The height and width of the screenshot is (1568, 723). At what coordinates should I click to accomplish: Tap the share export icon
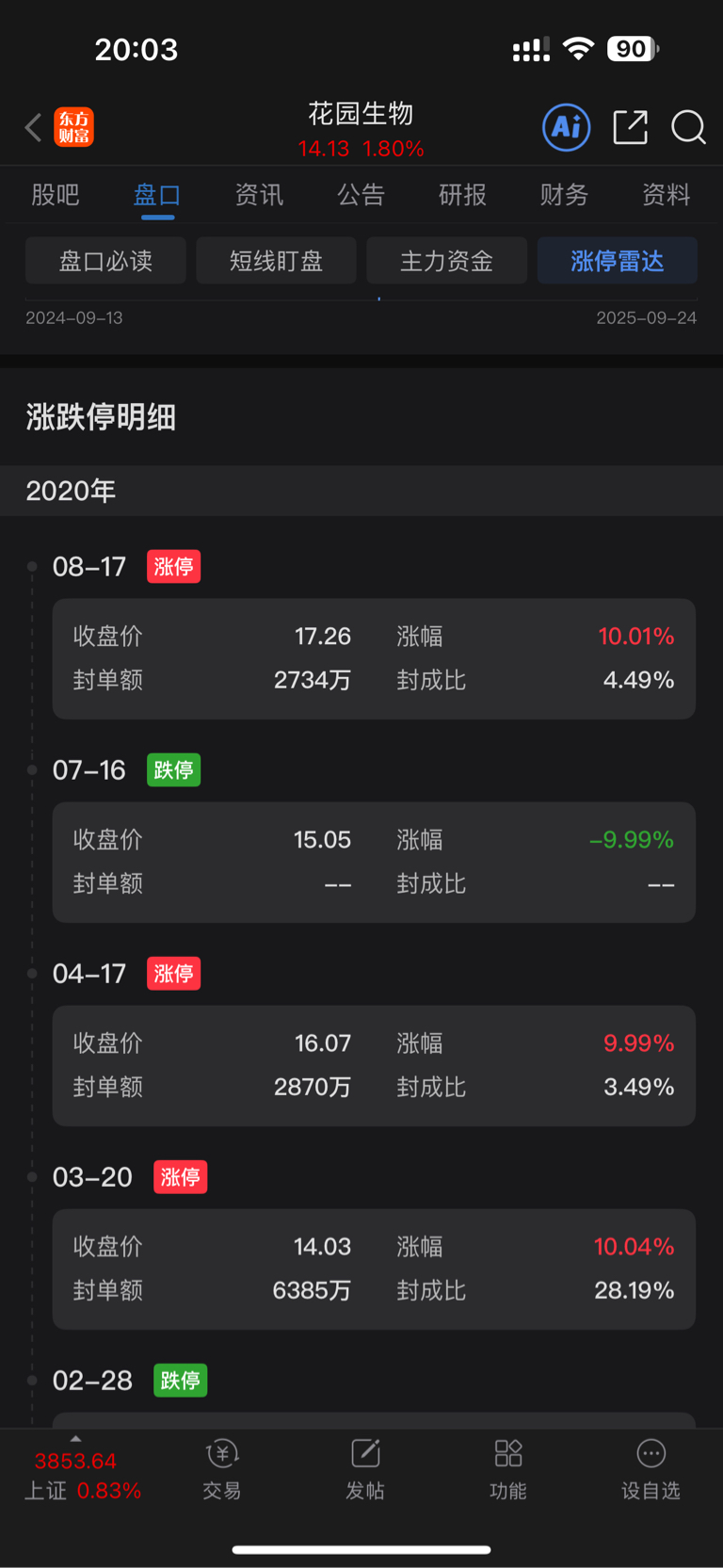click(x=630, y=127)
